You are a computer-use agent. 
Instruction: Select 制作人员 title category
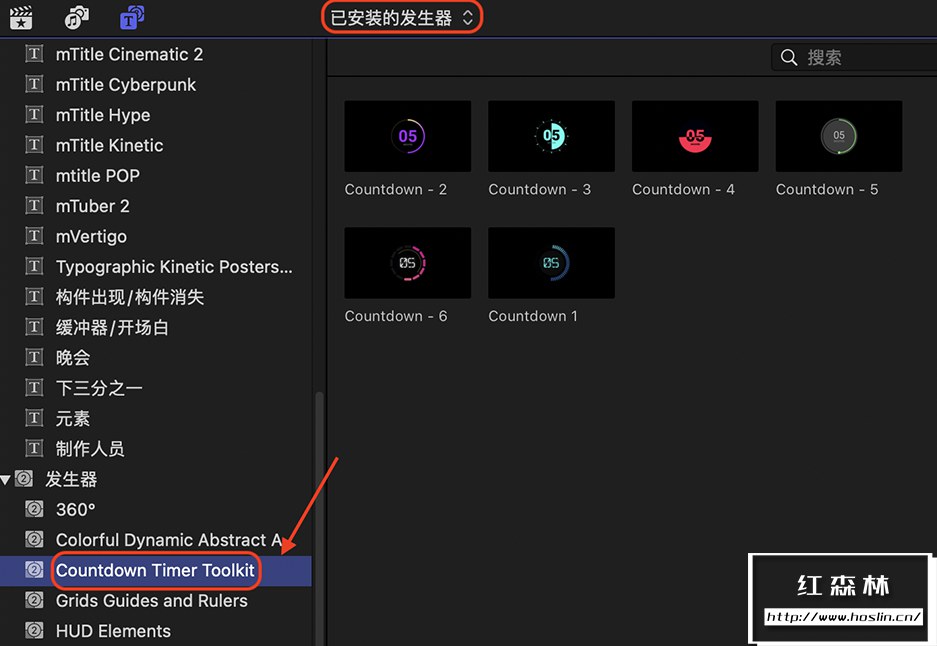coord(90,449)
